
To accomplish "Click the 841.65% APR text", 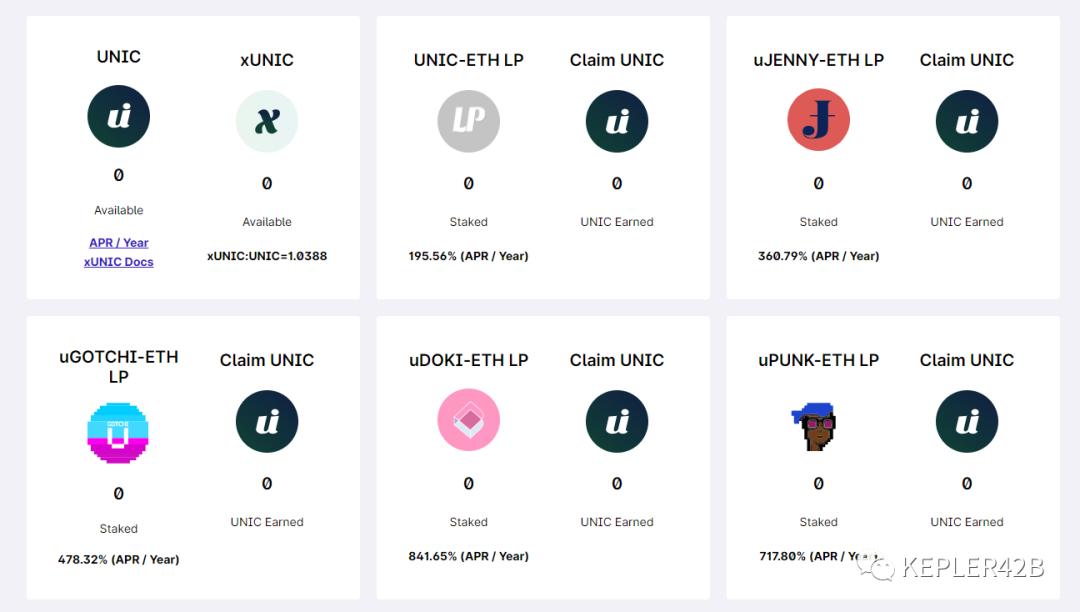I will pyautogui.click(x=468, y=556).
